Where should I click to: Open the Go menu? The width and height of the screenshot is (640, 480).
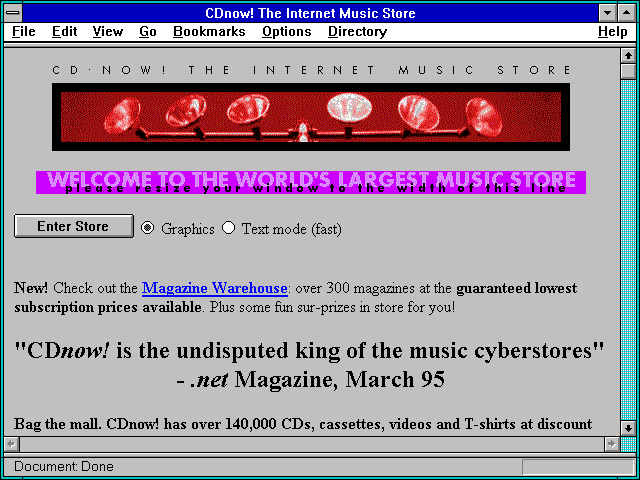[x=148, y=32]
